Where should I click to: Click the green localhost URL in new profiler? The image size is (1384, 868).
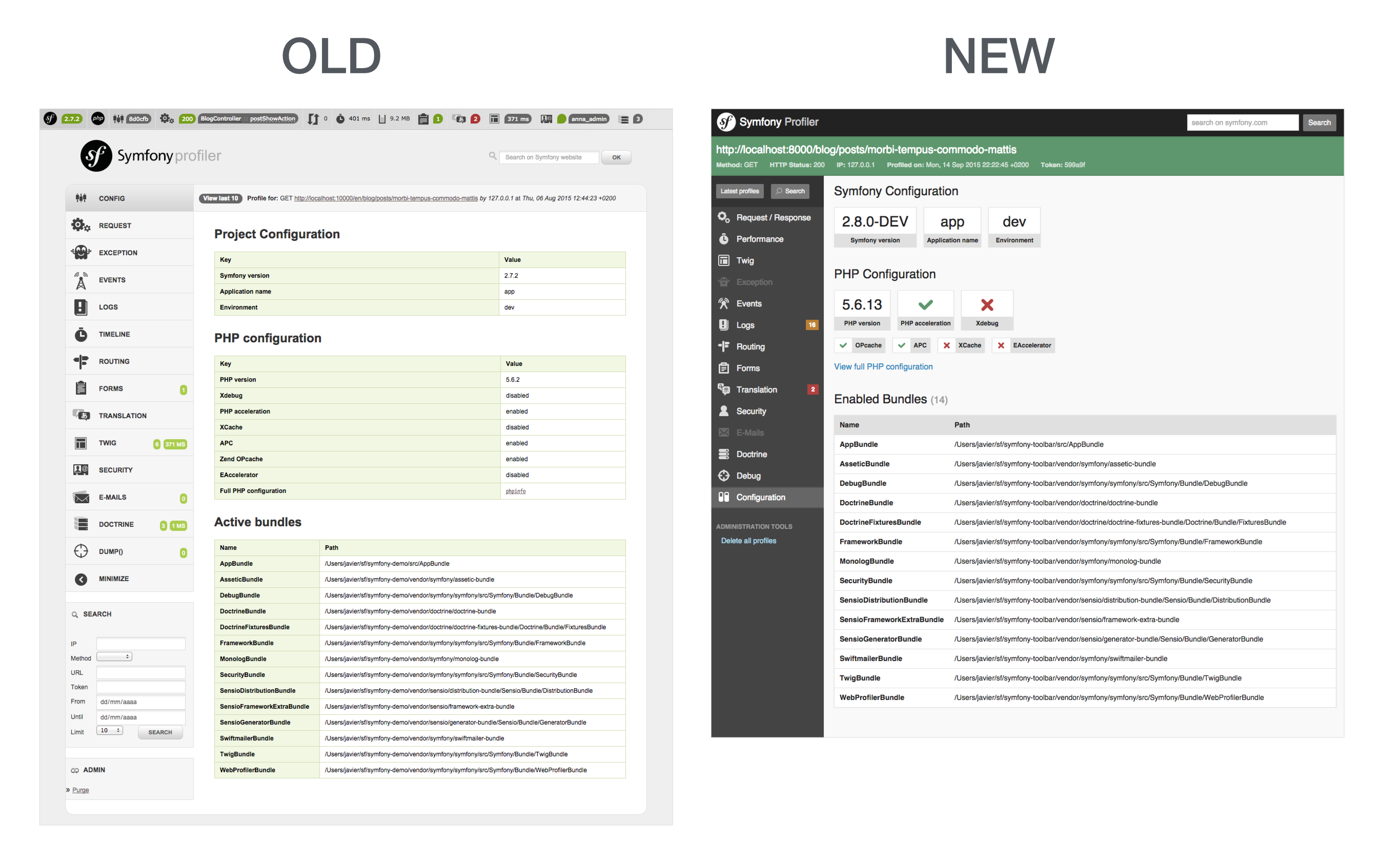point(866,149)
